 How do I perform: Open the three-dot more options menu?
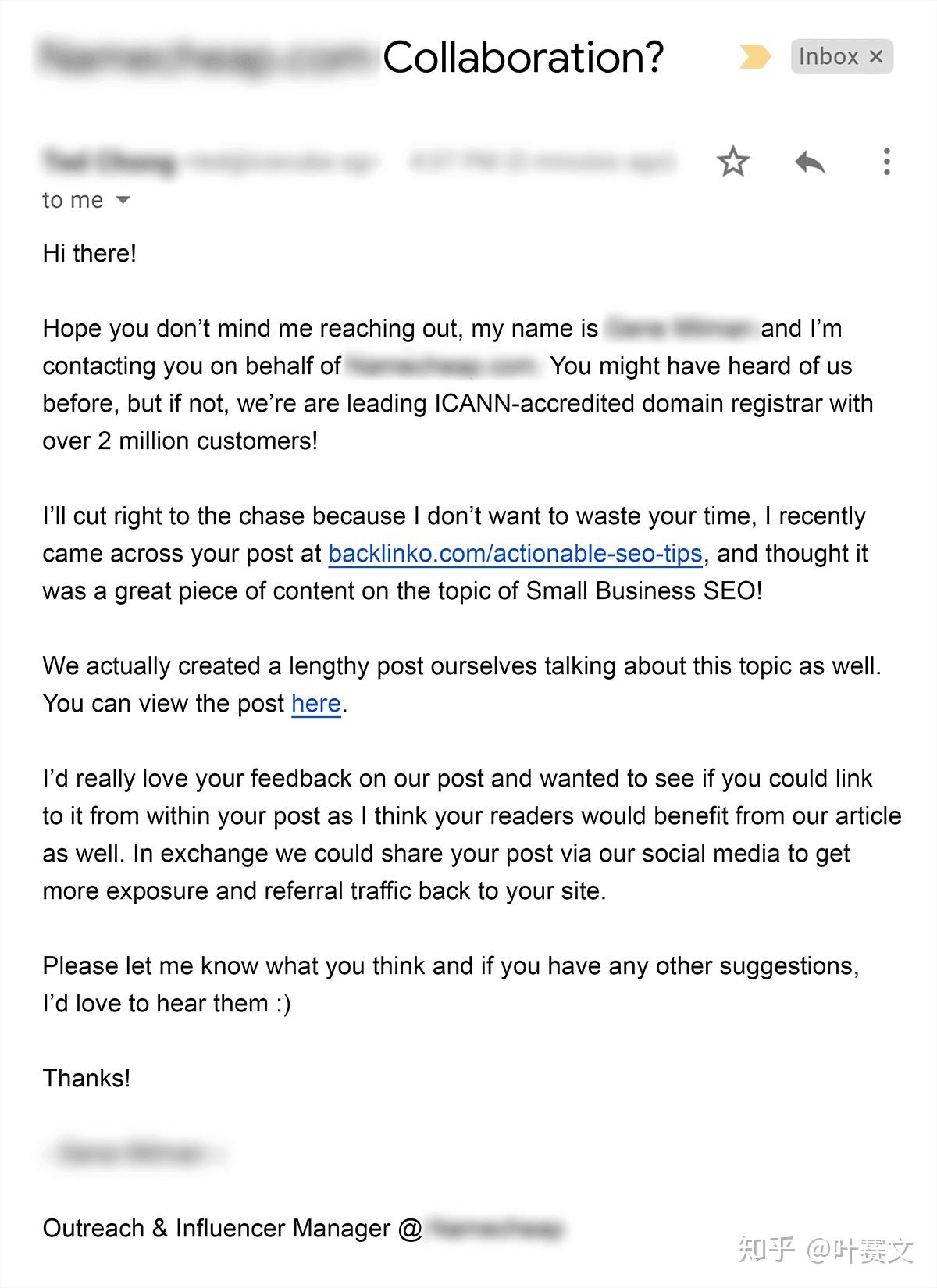pos(886,162)
